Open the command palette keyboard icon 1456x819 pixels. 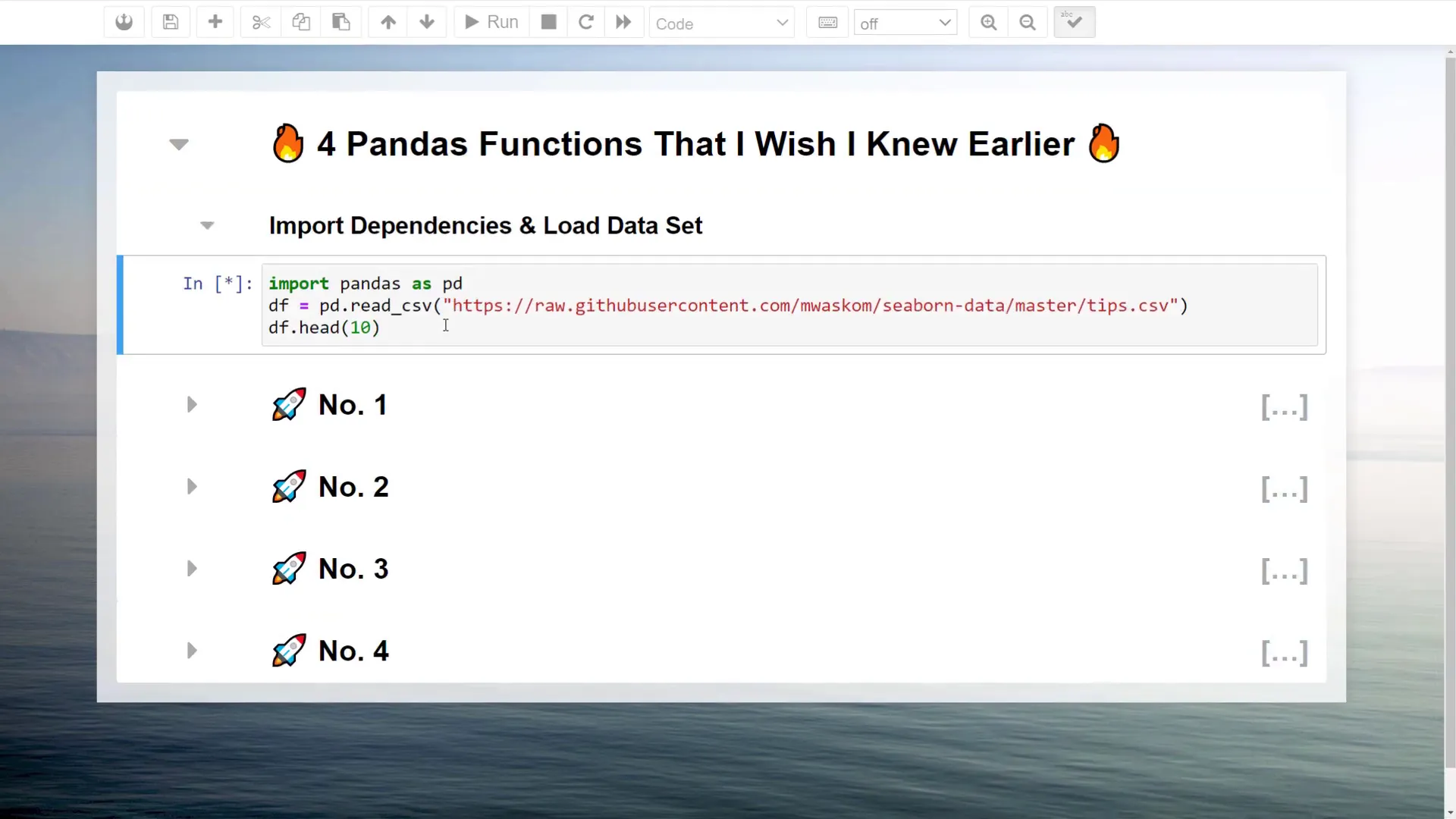coord(827,22)
